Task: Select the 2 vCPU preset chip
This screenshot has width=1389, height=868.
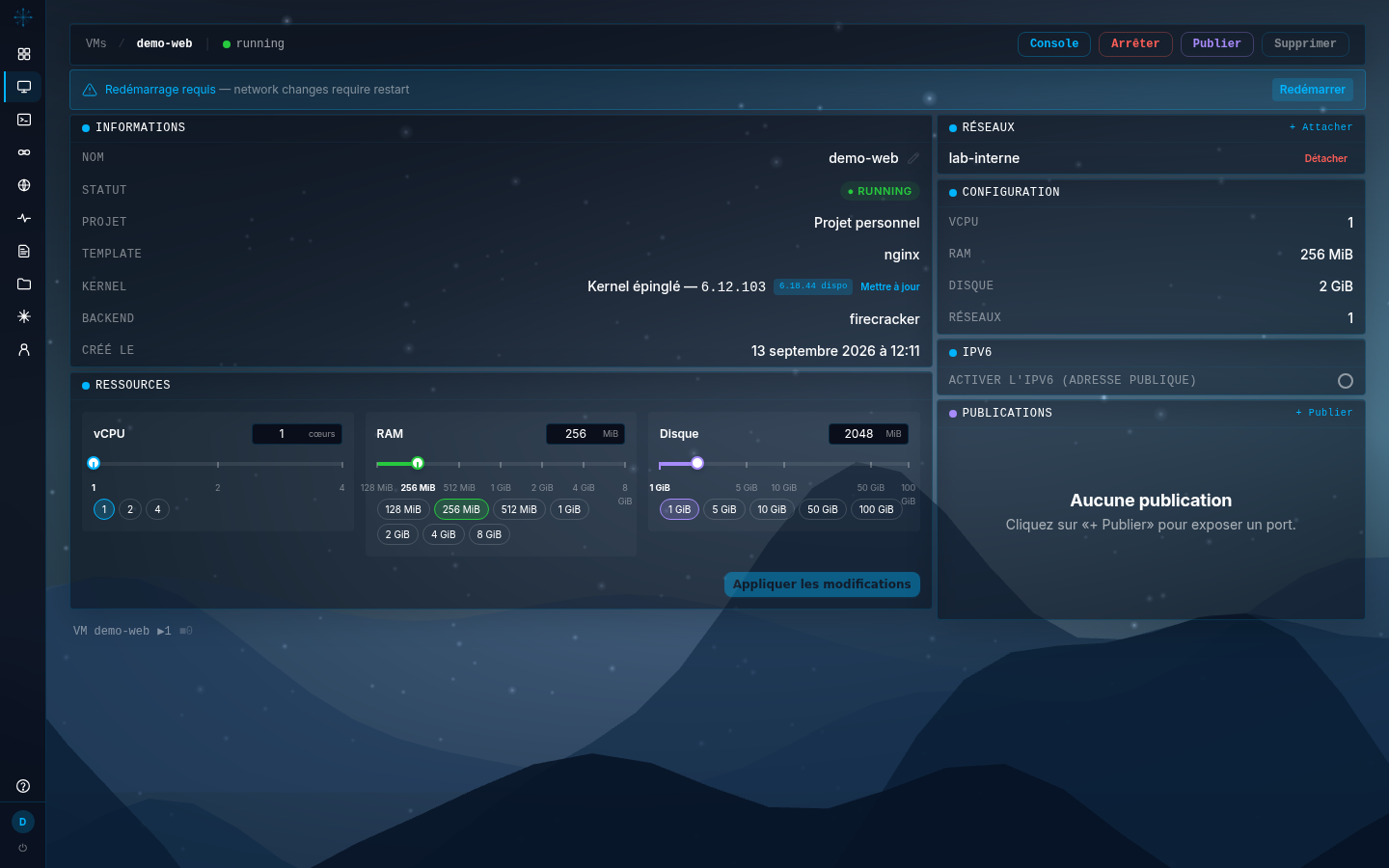Action: click(130, 509)
